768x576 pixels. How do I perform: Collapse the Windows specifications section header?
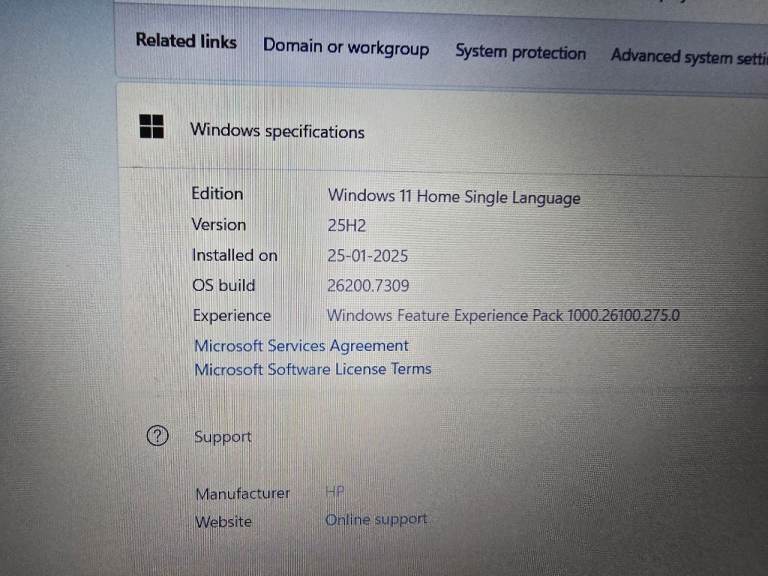(x=443, y=130)
